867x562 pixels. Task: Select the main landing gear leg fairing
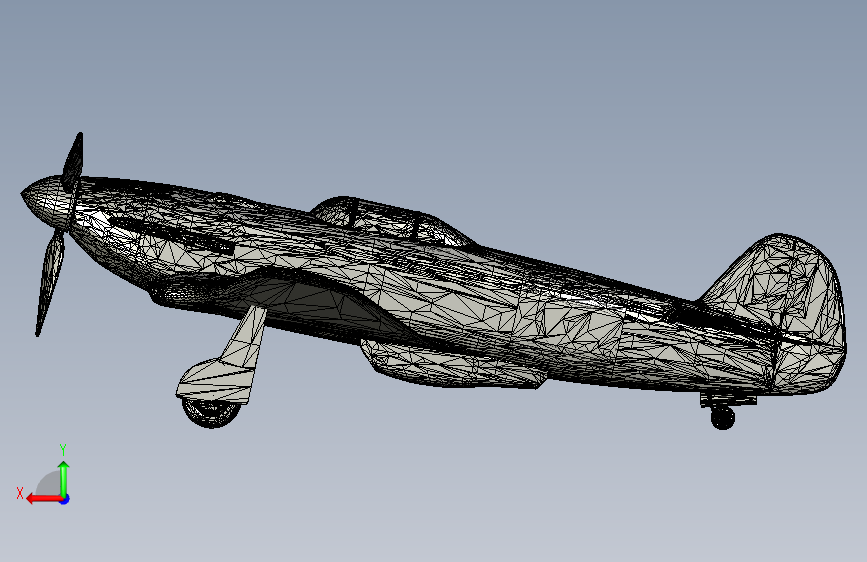tap(227, 360)
